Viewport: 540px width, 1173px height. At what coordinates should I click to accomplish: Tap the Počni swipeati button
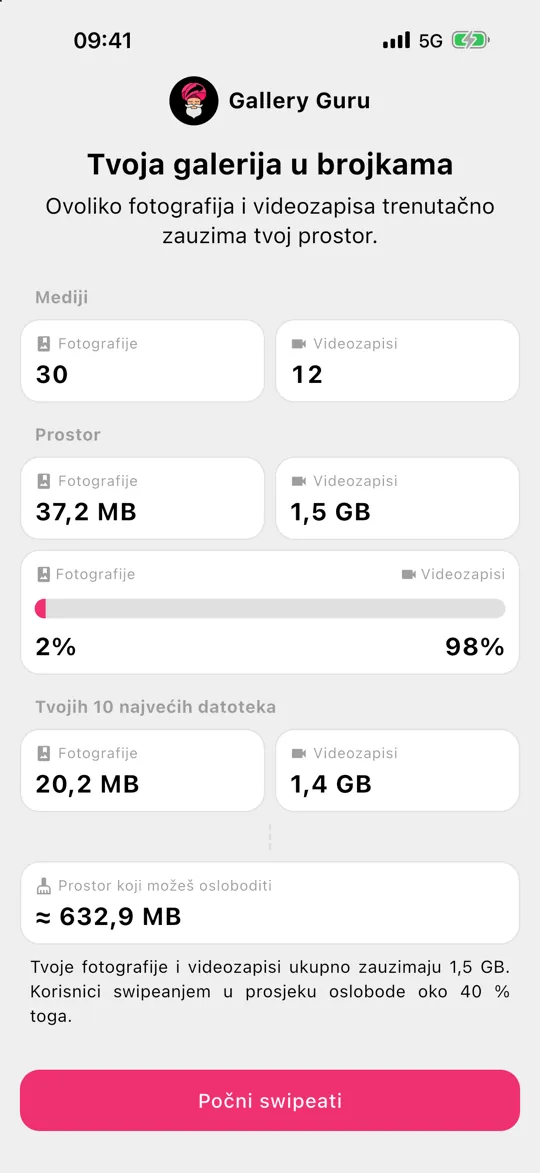tap(270, 1100)
